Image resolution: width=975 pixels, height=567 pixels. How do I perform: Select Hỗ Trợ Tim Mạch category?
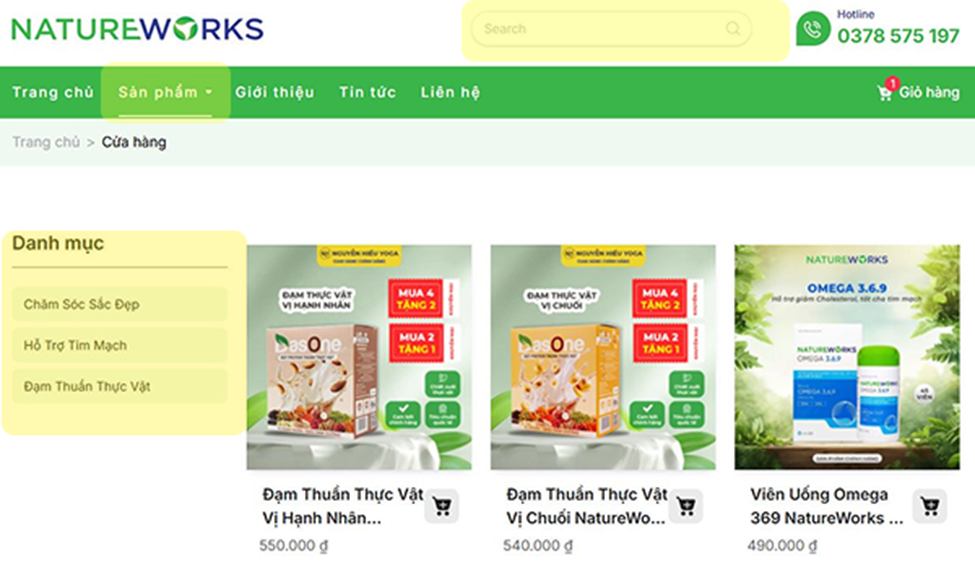click(119, 345)
